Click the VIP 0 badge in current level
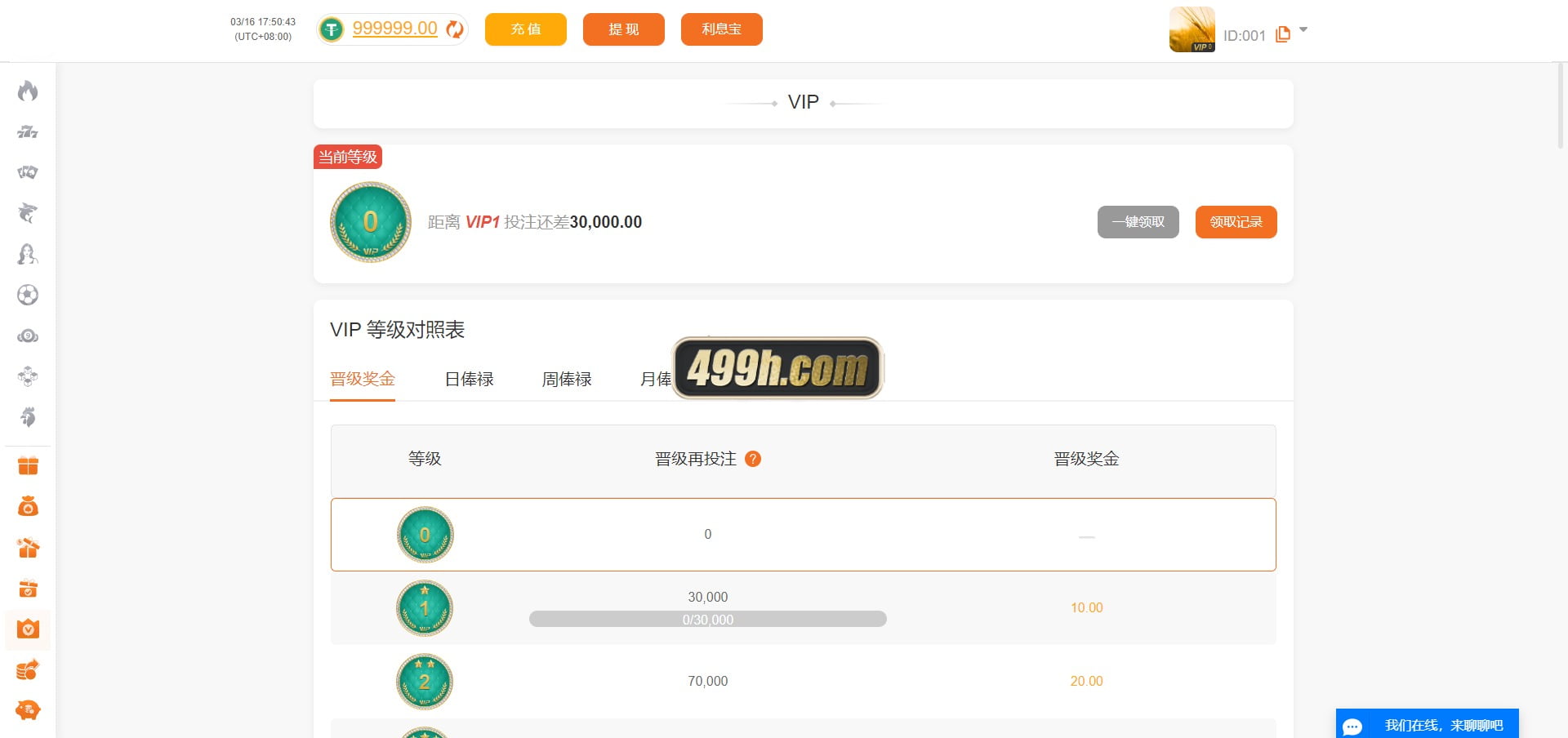The image size is (1568, 738). click(370, 222)
